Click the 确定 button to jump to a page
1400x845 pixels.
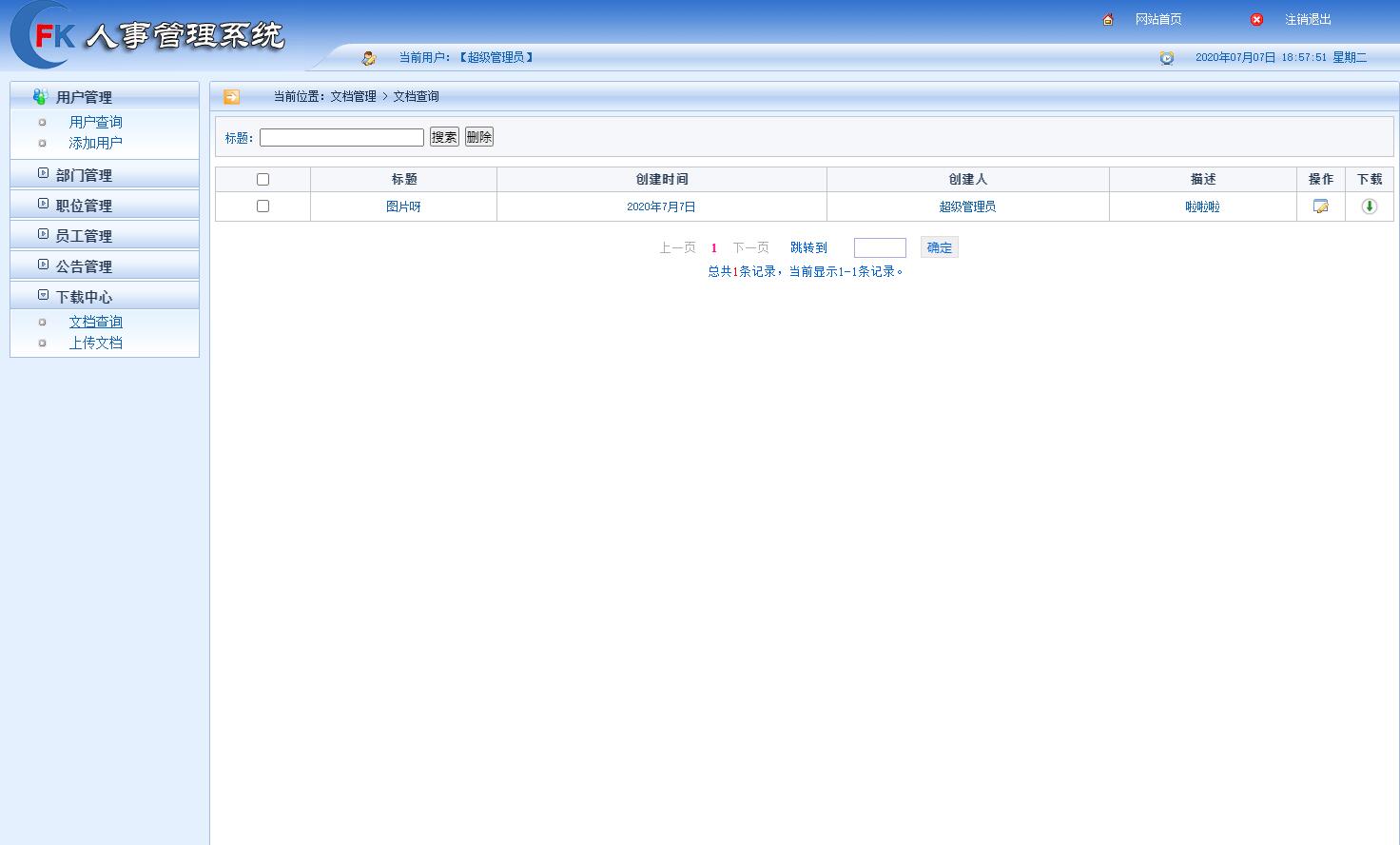(x=940, y=247)
